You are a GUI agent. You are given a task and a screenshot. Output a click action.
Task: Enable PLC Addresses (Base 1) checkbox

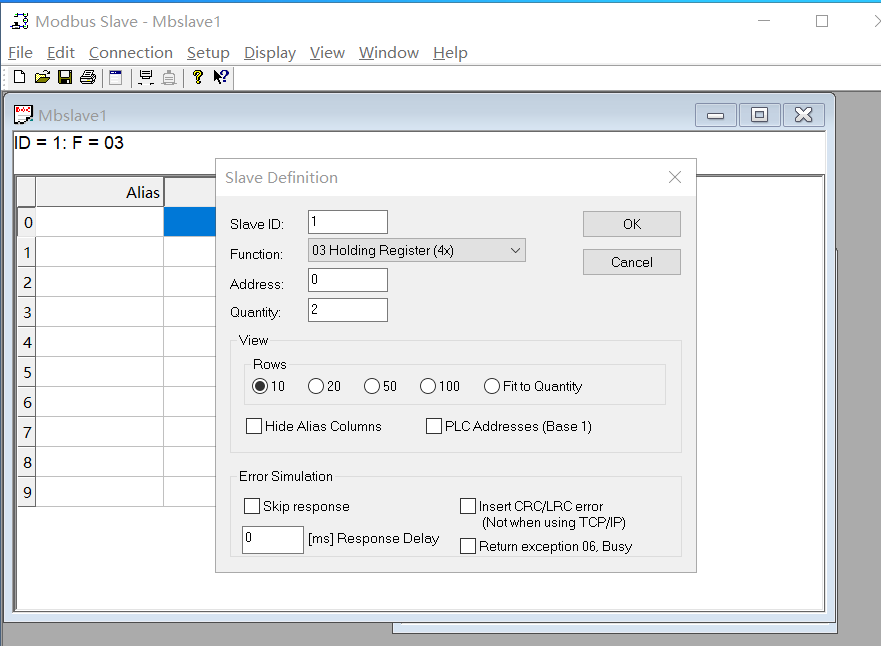434,426
